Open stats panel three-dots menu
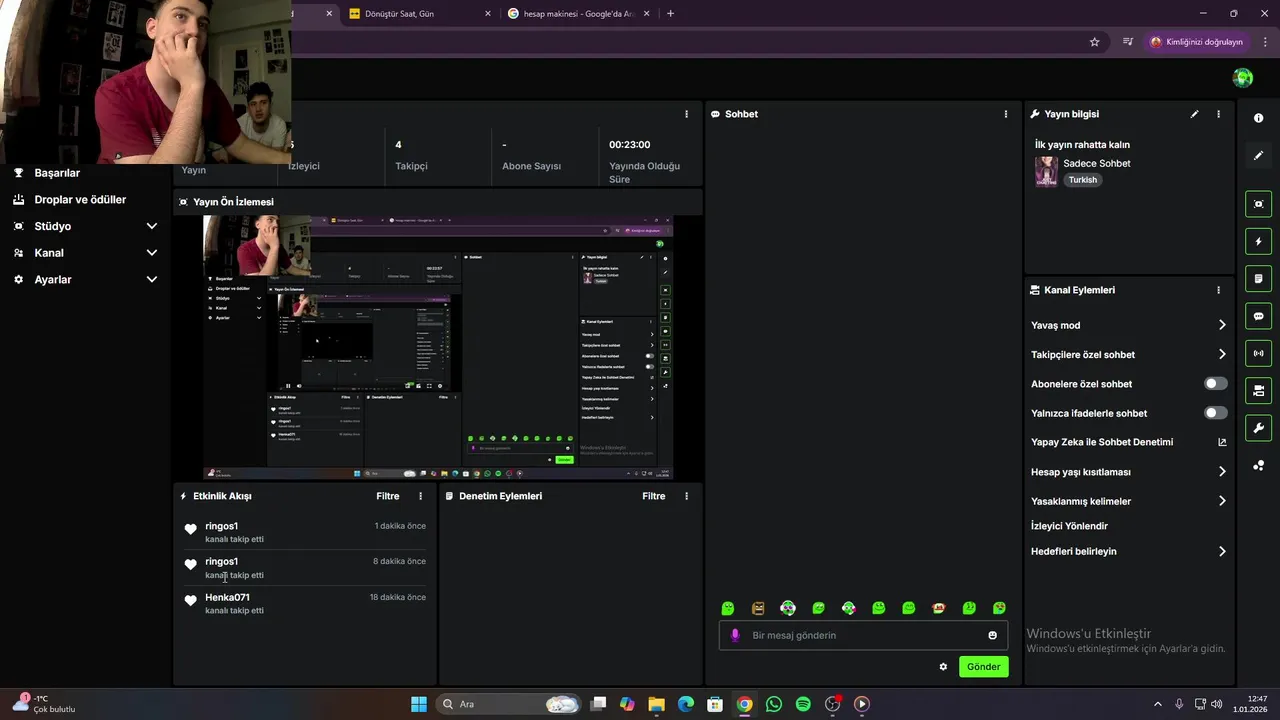Screen dimensions: 1280x720 (x=686, y=114)
